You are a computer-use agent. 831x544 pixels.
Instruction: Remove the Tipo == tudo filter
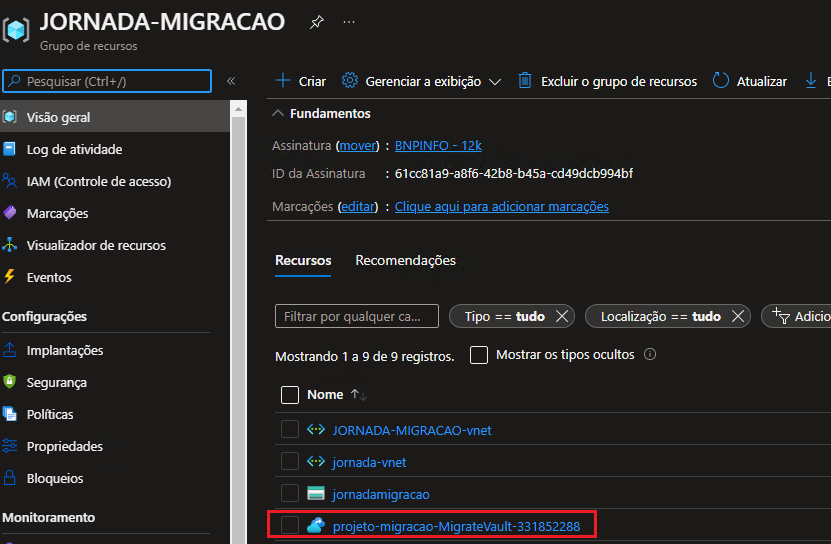(562, 317)
